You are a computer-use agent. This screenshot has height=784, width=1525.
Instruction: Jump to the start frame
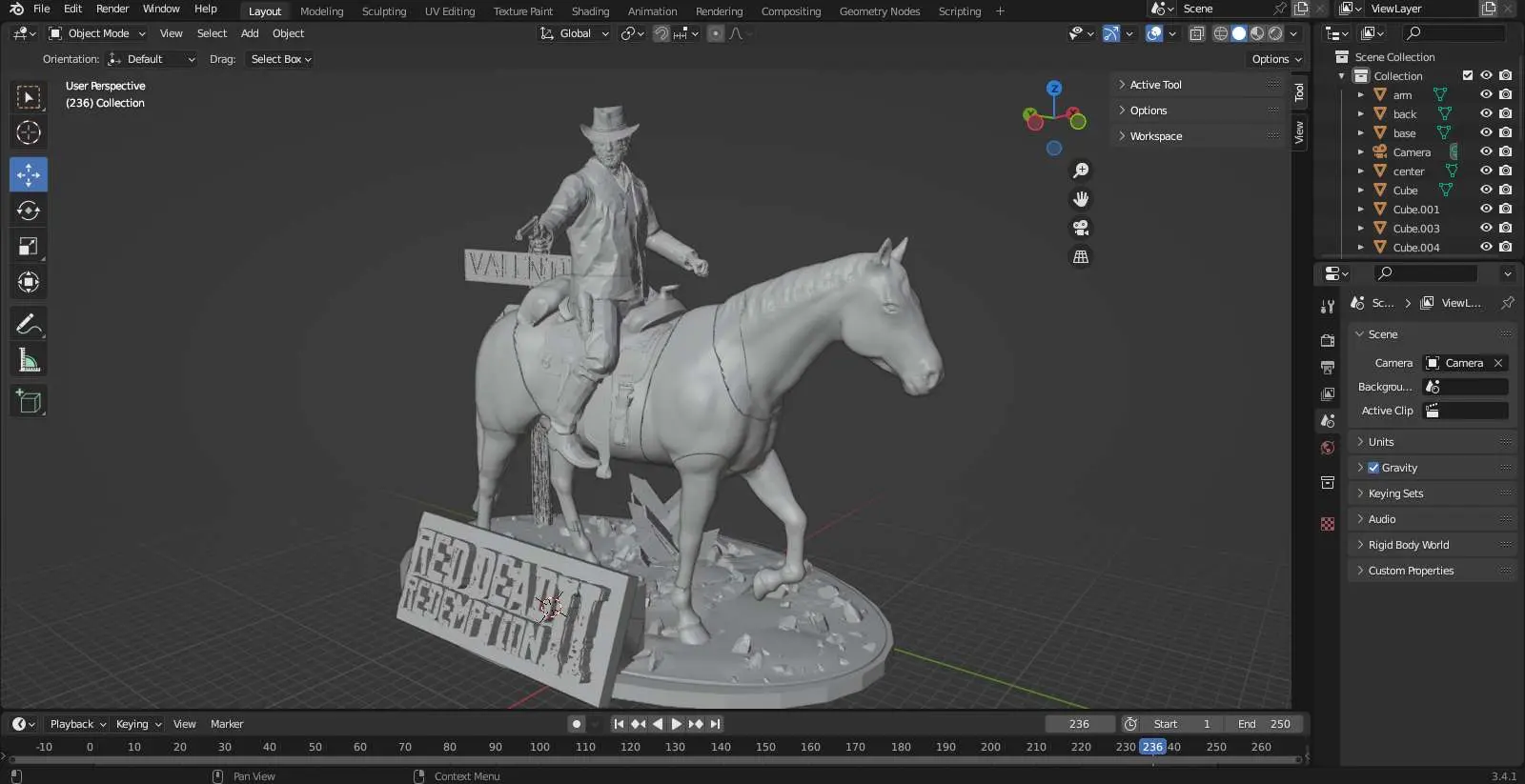(619, 724)
